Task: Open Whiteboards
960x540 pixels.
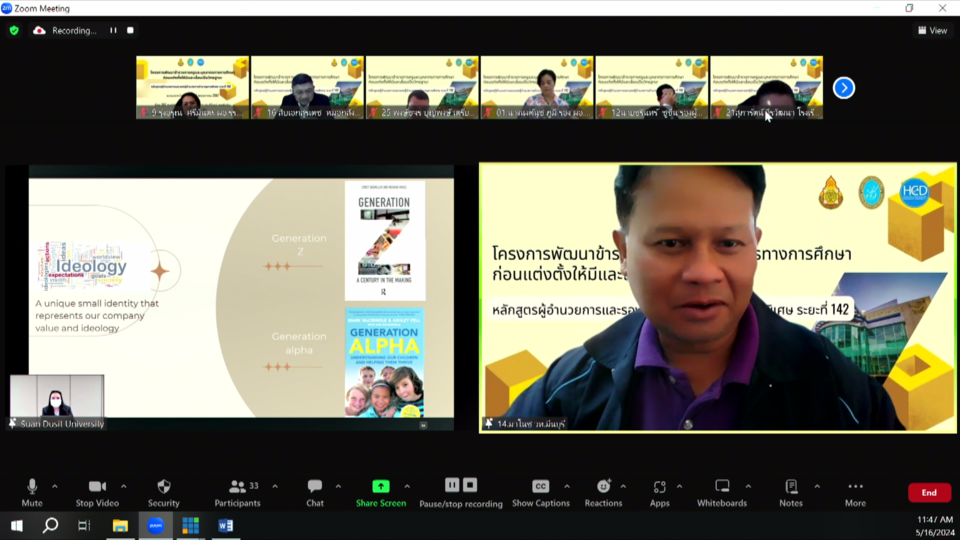Action: pos(722,493)
